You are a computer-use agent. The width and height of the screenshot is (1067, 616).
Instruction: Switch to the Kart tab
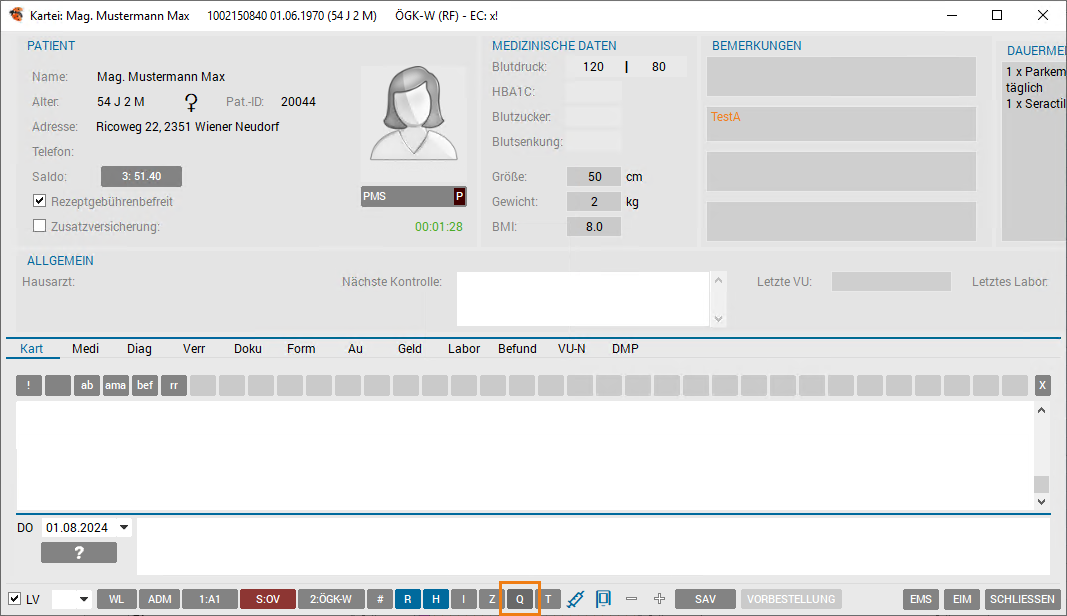[31, 348]
